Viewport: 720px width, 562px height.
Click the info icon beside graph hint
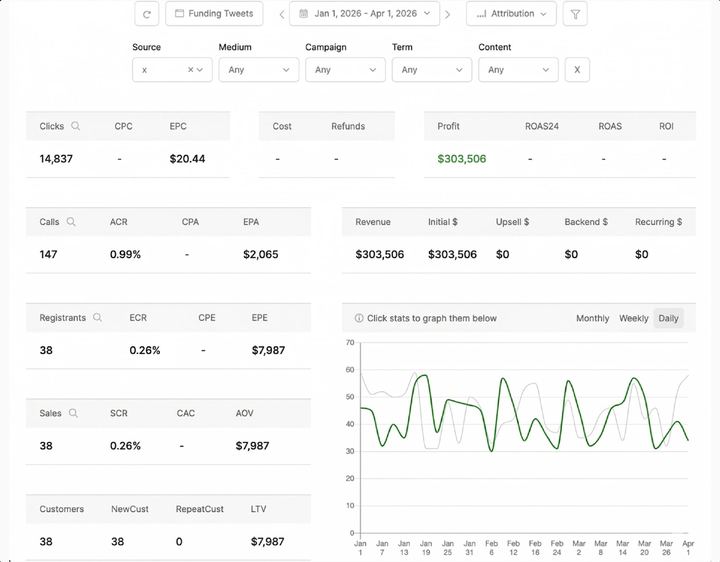point(359,318)
